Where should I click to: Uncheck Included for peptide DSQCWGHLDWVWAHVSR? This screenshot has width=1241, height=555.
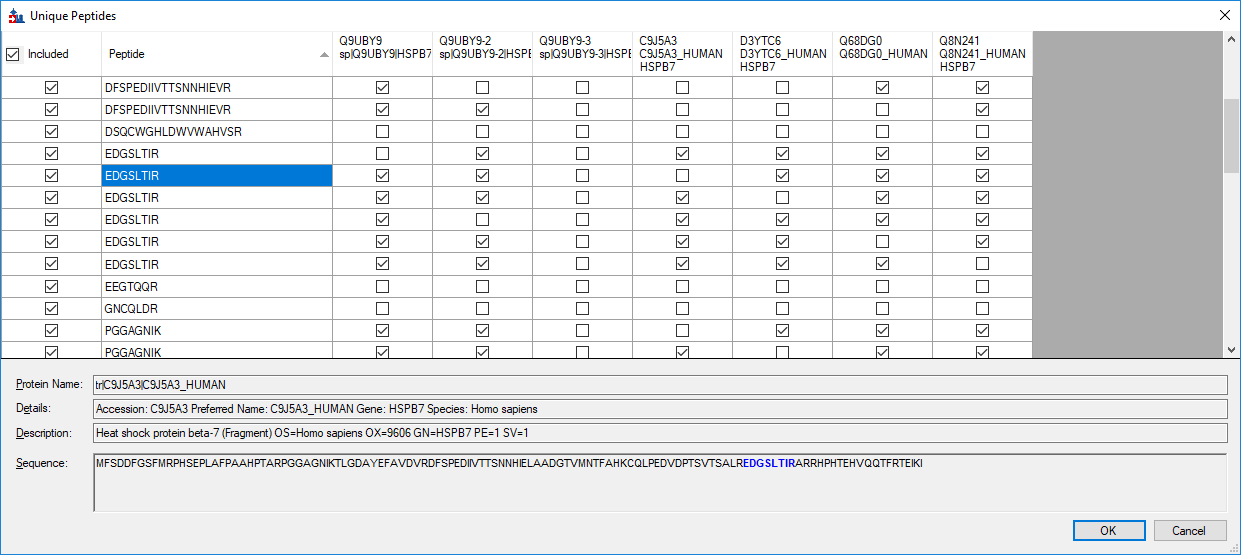[51, 132]
